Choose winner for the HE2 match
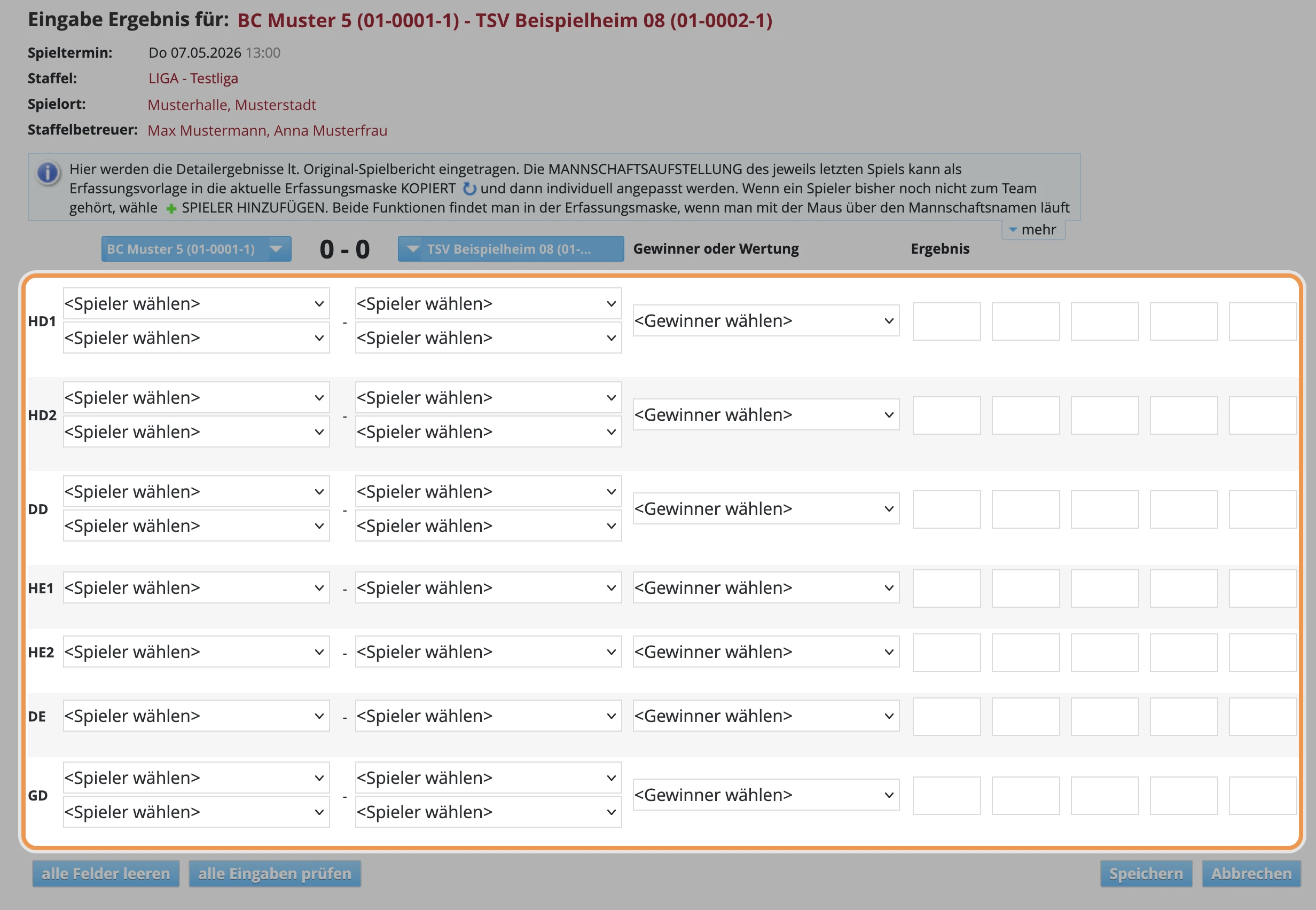 766,652
